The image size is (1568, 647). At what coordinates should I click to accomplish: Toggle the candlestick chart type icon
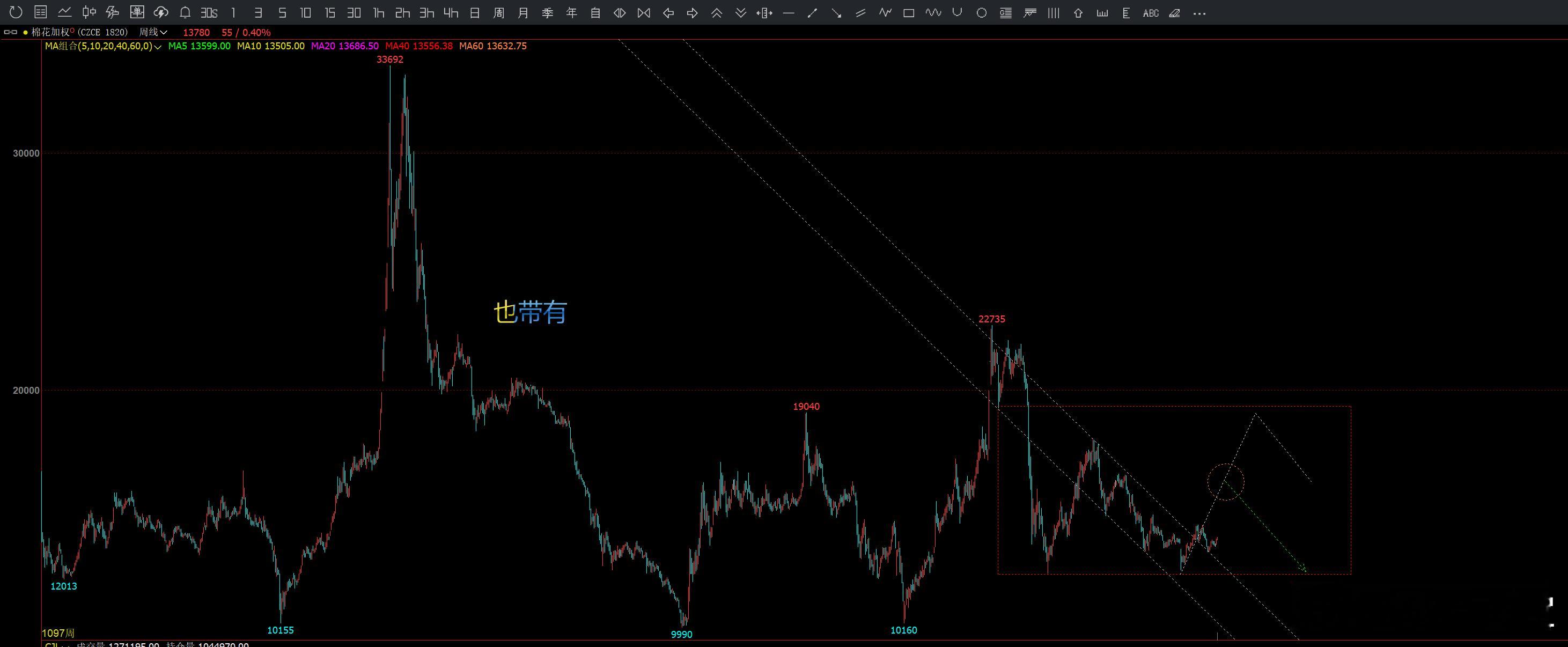(89, 12)
